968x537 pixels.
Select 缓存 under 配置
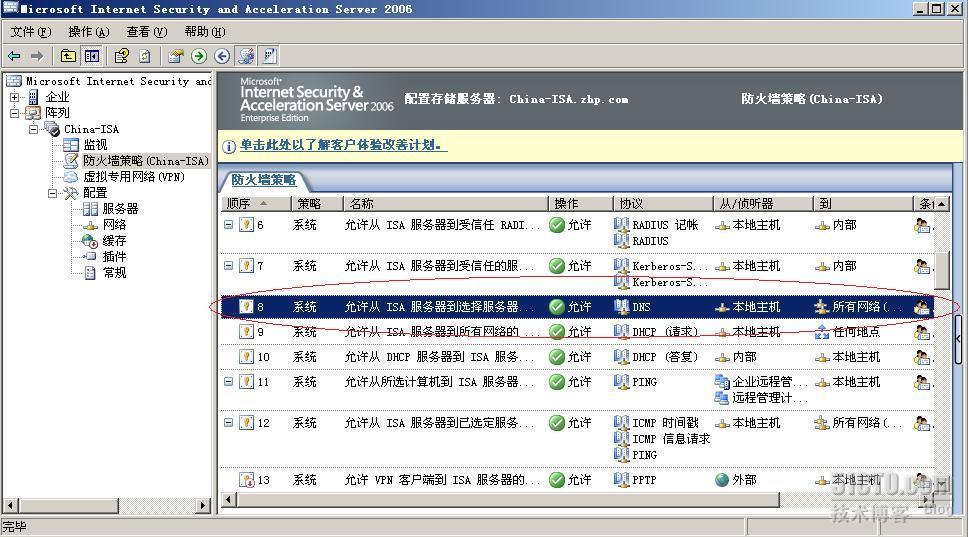(114, 241)
